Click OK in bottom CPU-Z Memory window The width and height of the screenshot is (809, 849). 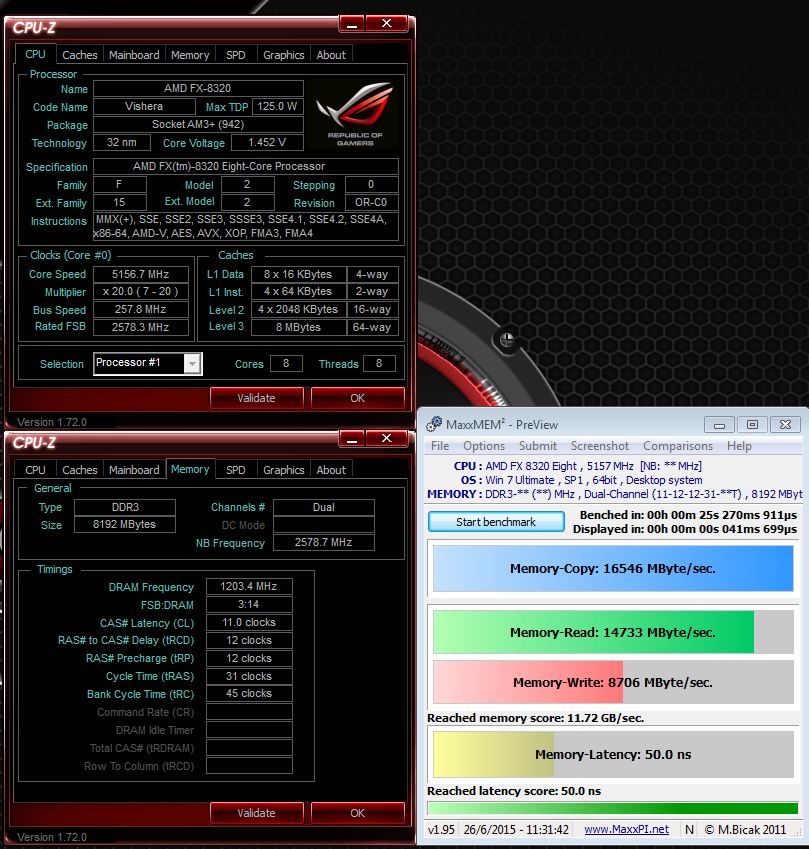pos(357,813)
